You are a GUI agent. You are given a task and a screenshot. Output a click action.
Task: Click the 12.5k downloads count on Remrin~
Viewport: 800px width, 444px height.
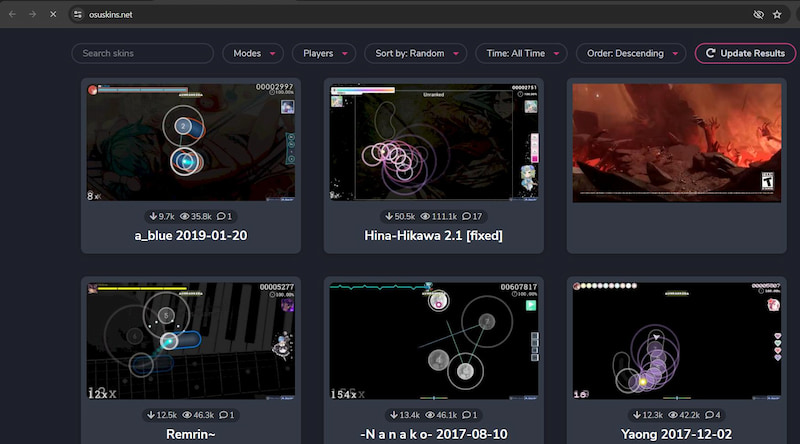click(x=162, y=415)
